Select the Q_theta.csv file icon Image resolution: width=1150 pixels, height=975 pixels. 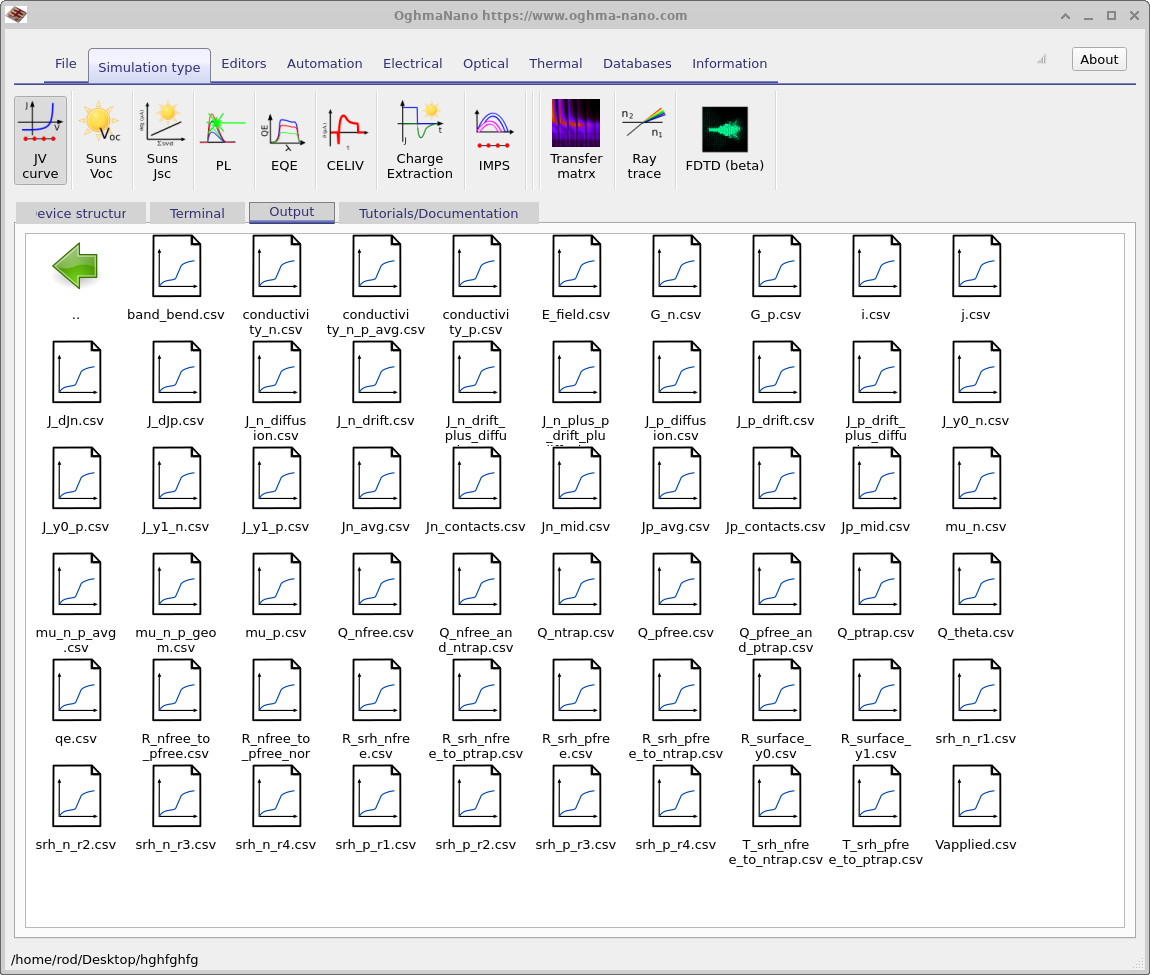pyautogui.click(x=975, y=584)
